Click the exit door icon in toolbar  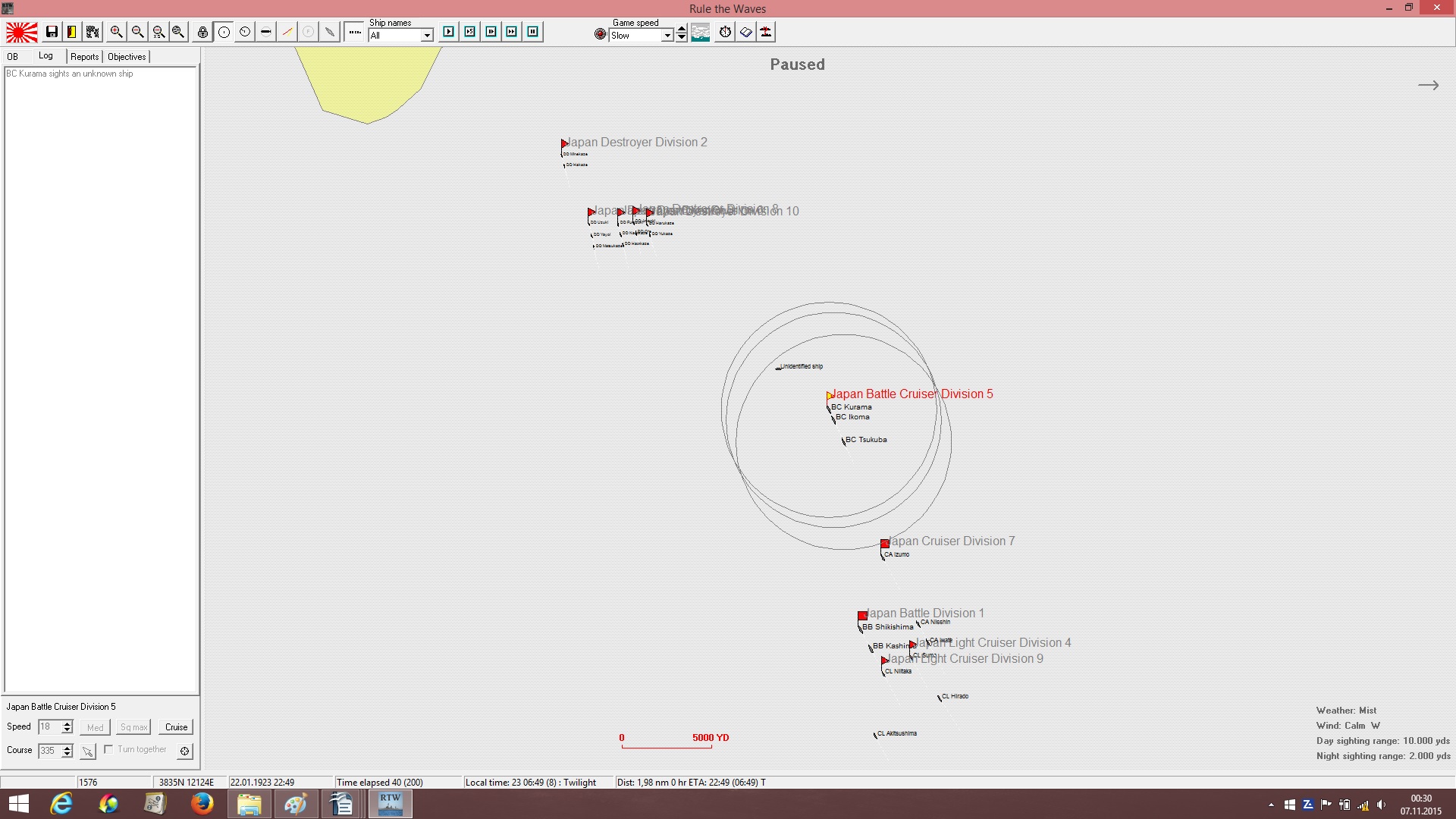coord(71,32)
